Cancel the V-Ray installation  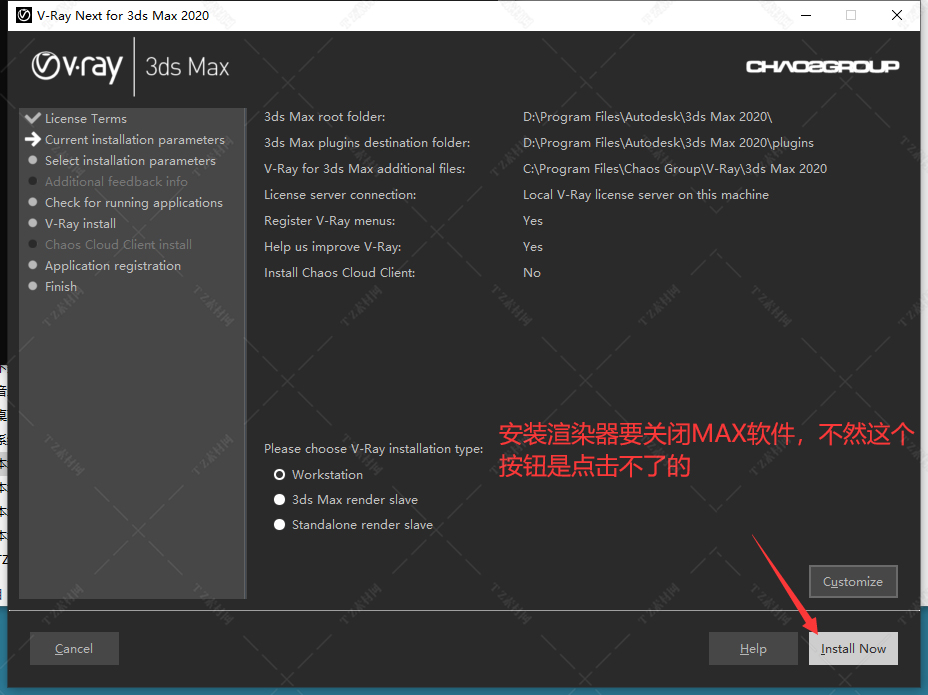[74, 648]
